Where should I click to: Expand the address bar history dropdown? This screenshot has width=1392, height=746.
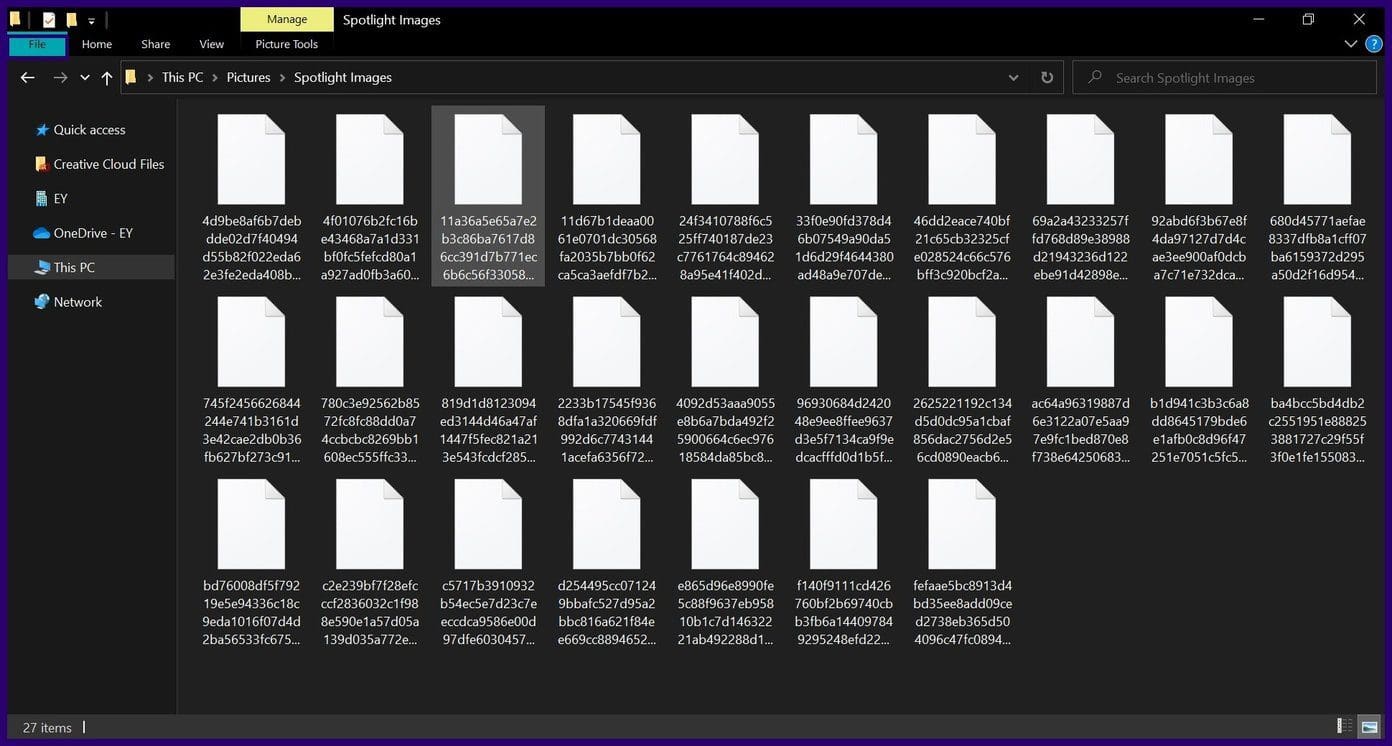[x=1013, y=77]
